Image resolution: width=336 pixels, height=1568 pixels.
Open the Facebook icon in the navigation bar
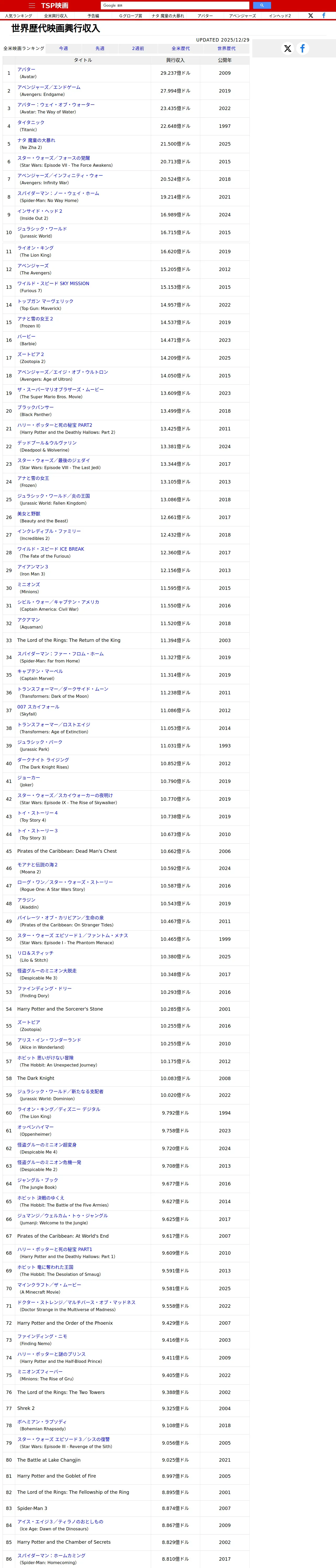pos(323,16)
